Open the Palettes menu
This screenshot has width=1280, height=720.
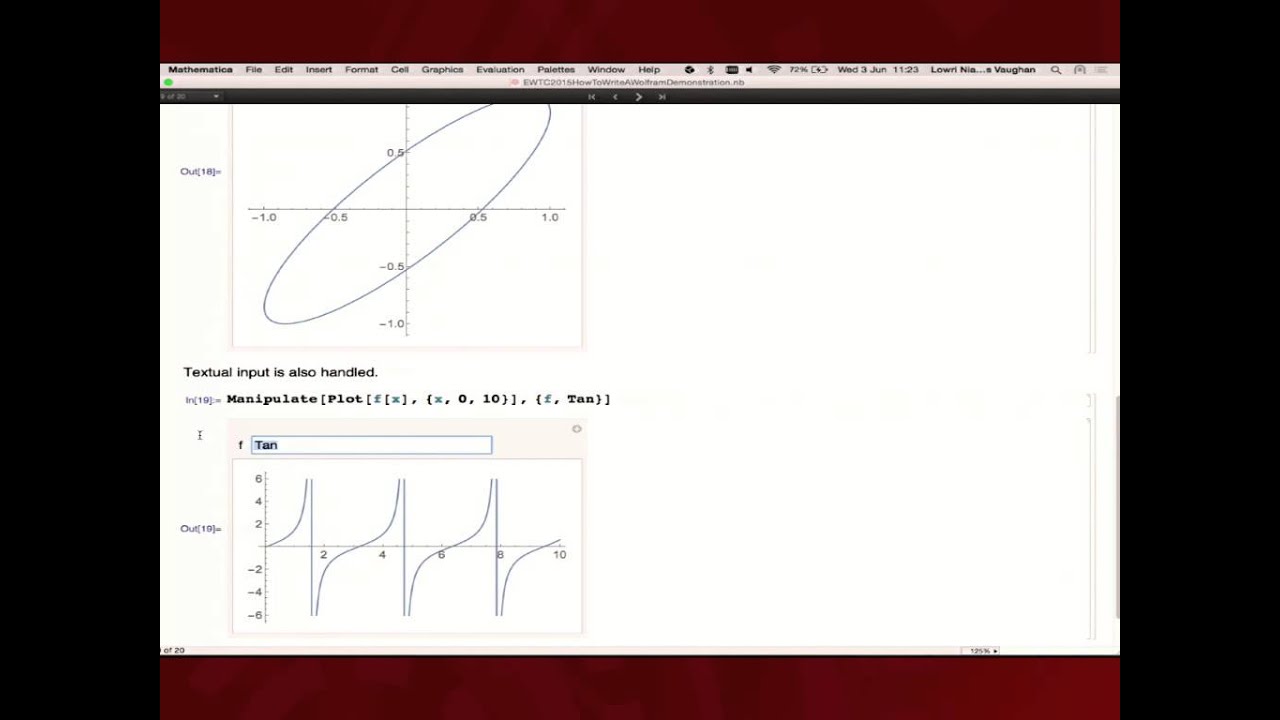pos(556,70)
